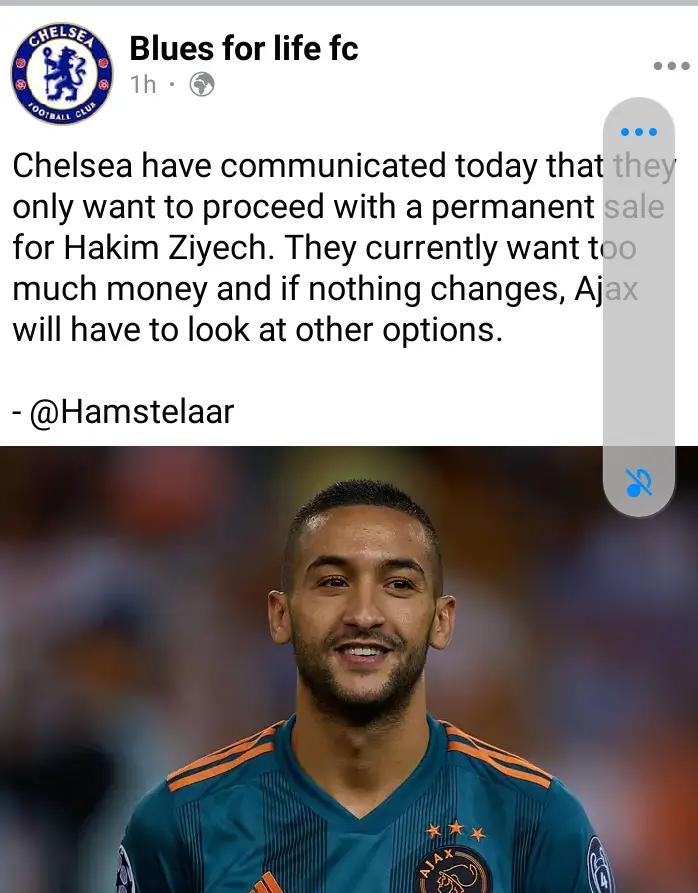Click the globe public audience icon
This screenshot has width=698, height=893.
tap(202, 85)
